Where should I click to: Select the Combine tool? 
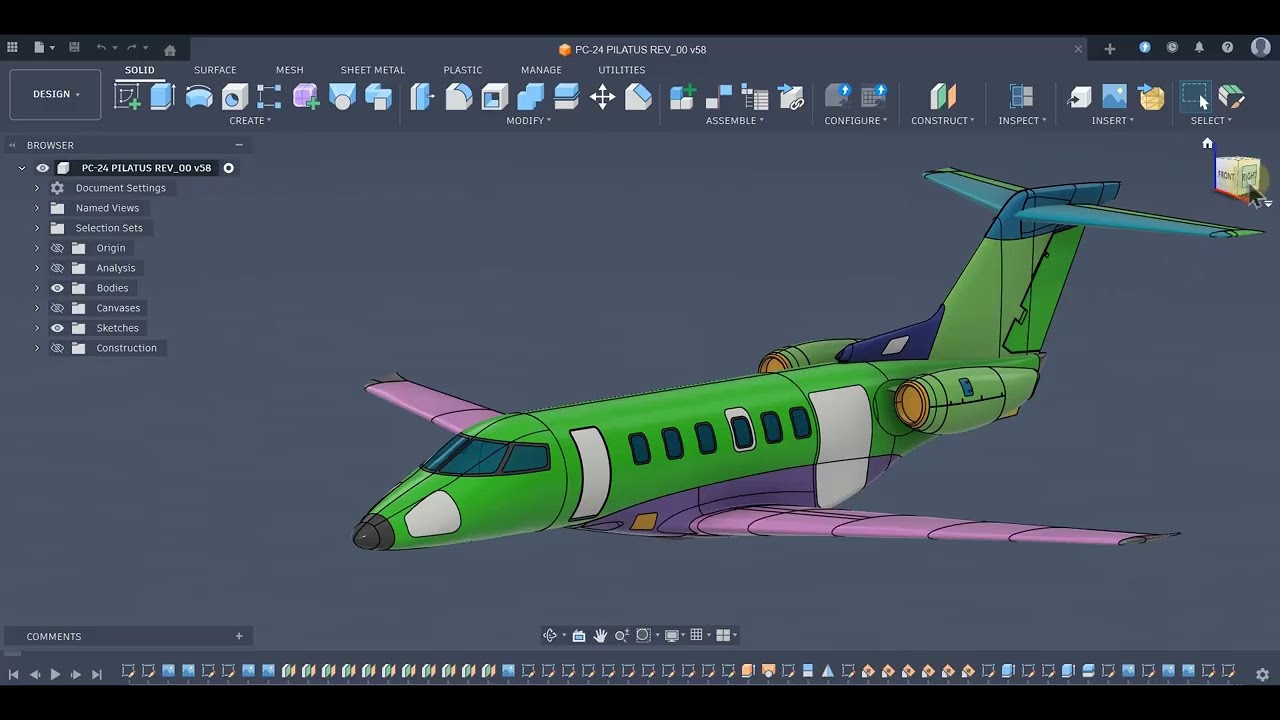530,96
